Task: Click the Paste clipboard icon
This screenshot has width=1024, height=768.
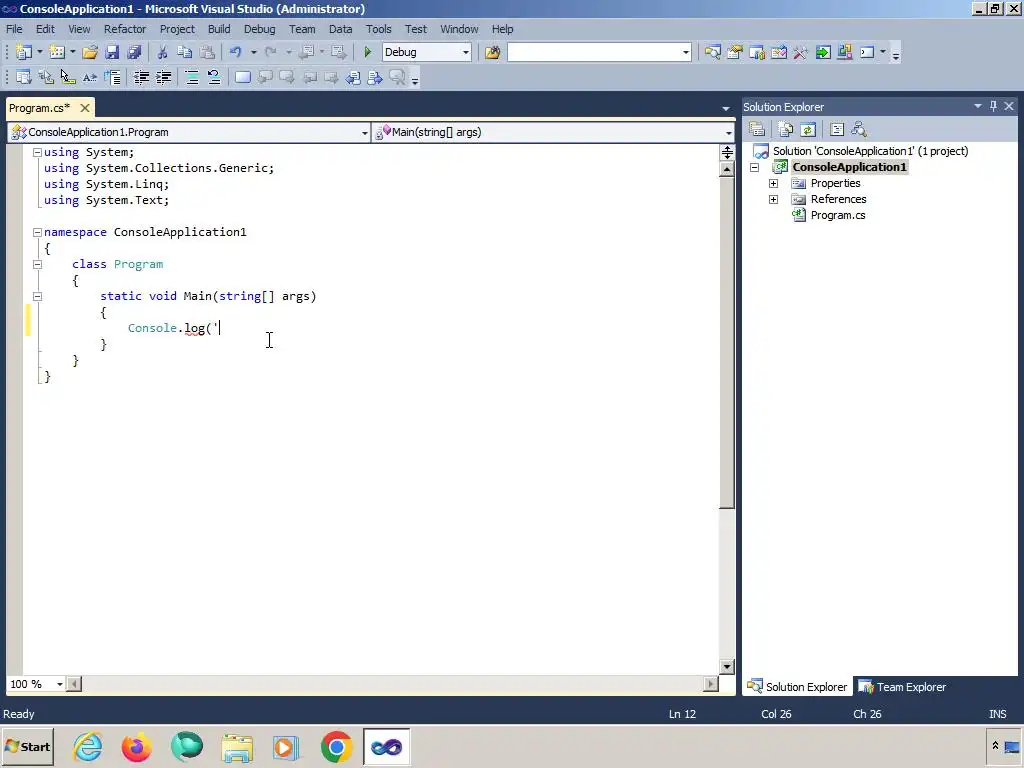Action: 207,52
